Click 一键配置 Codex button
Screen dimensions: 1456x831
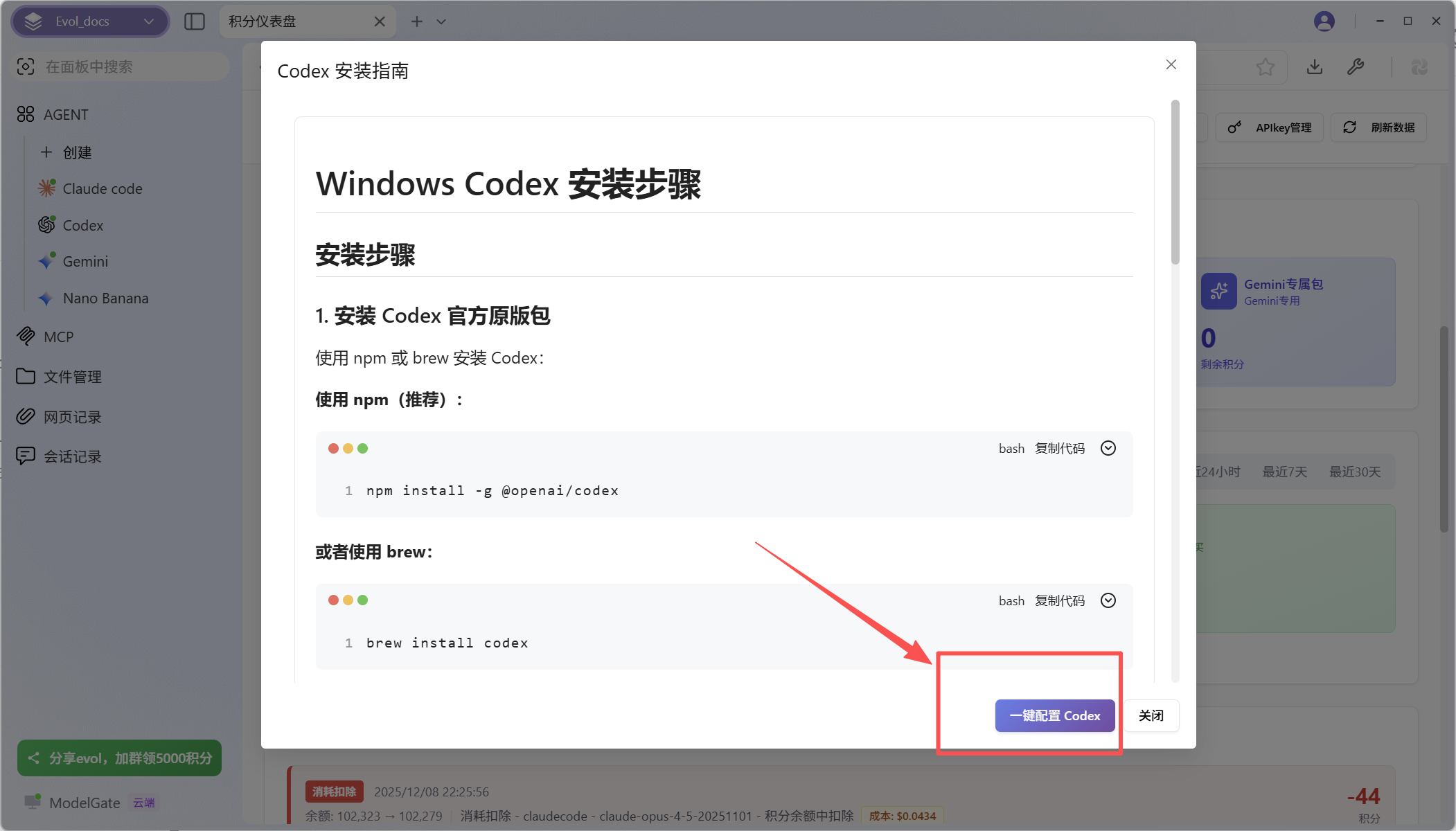click(x=1054, y=715)
